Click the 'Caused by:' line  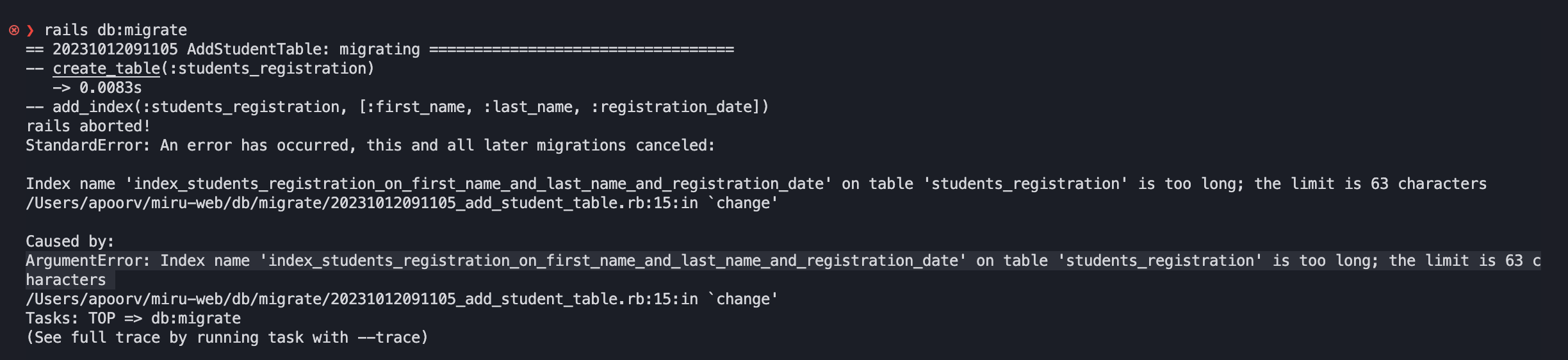(70, 241)
